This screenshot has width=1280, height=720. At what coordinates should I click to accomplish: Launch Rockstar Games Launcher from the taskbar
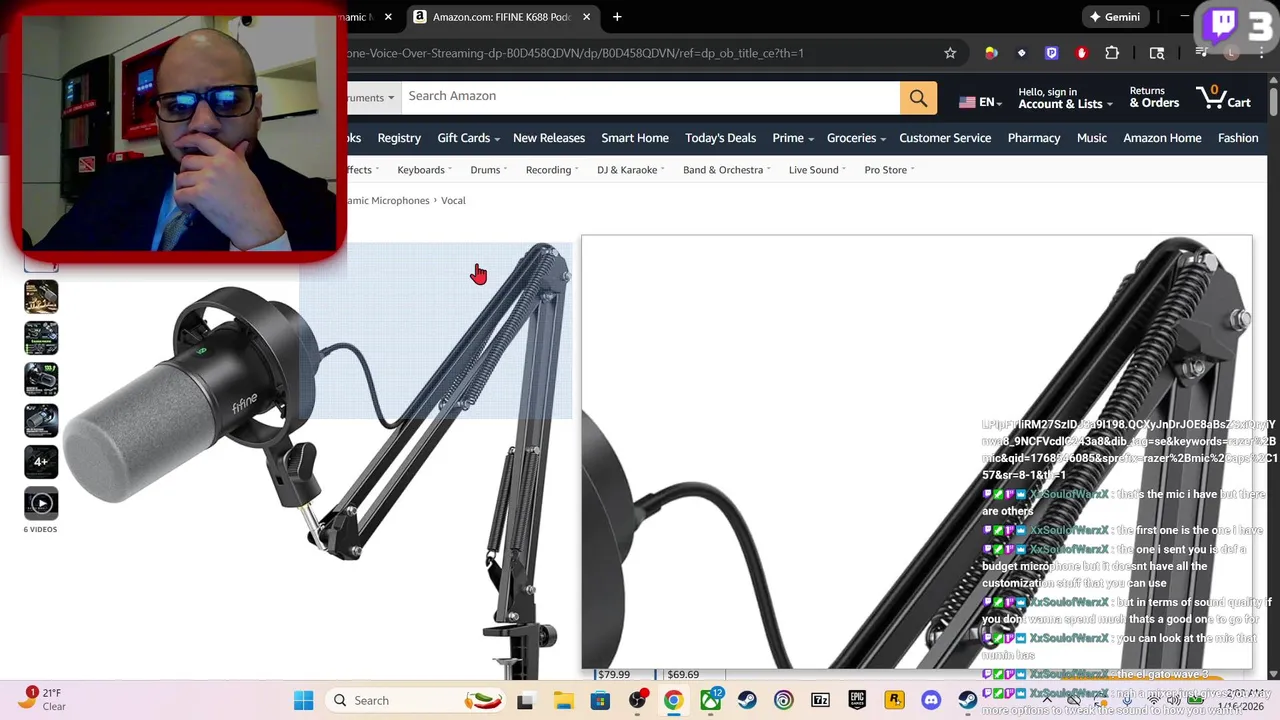(894, 700)
